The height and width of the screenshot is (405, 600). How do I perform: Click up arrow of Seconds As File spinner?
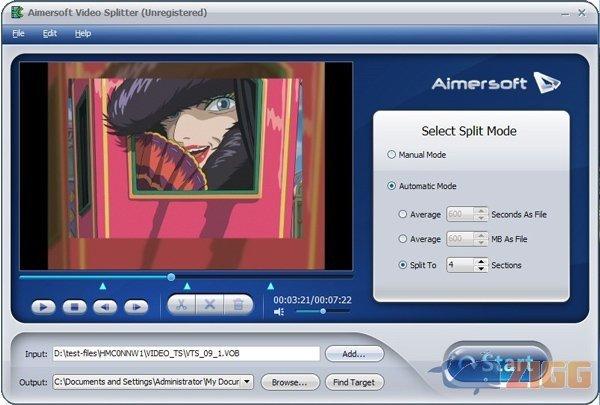[481, 211]
